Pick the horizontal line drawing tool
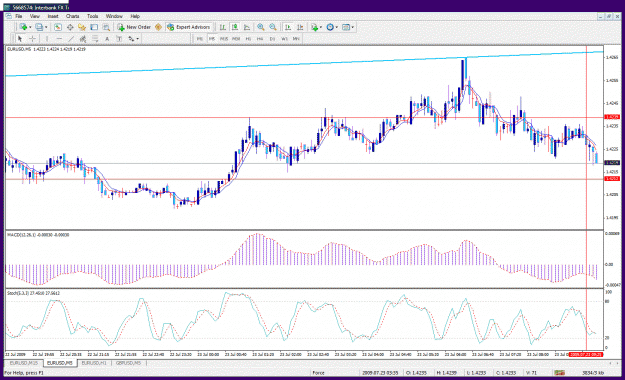The height and width of the screenshot is (380, 625). pyautogui.click(x=59, y=39)
